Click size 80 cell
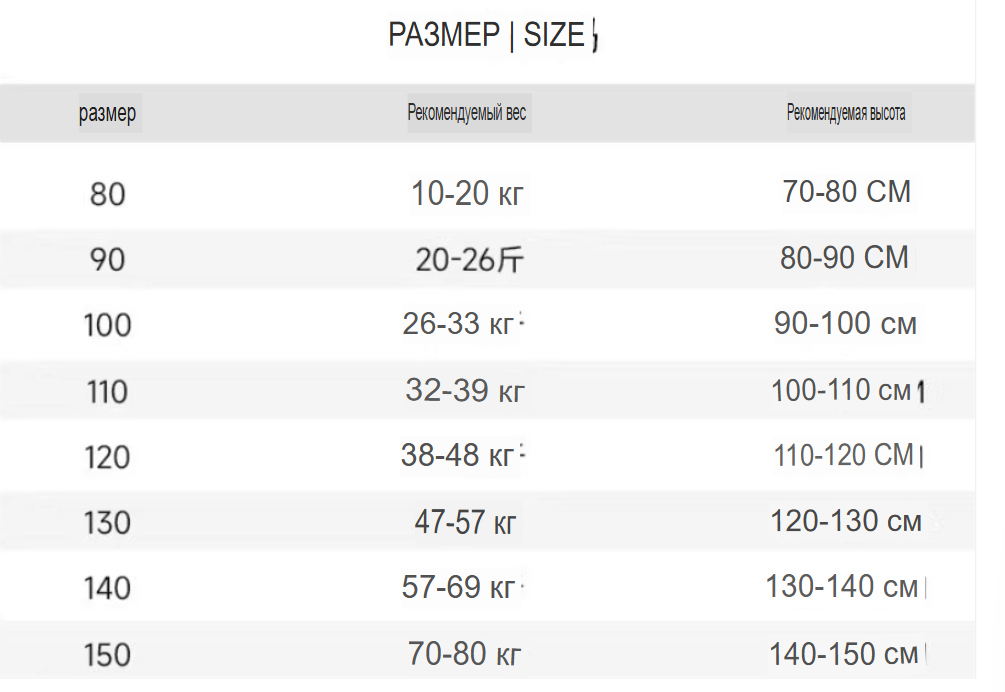This screenshot has height=692, width=1005. coord(108,194)
